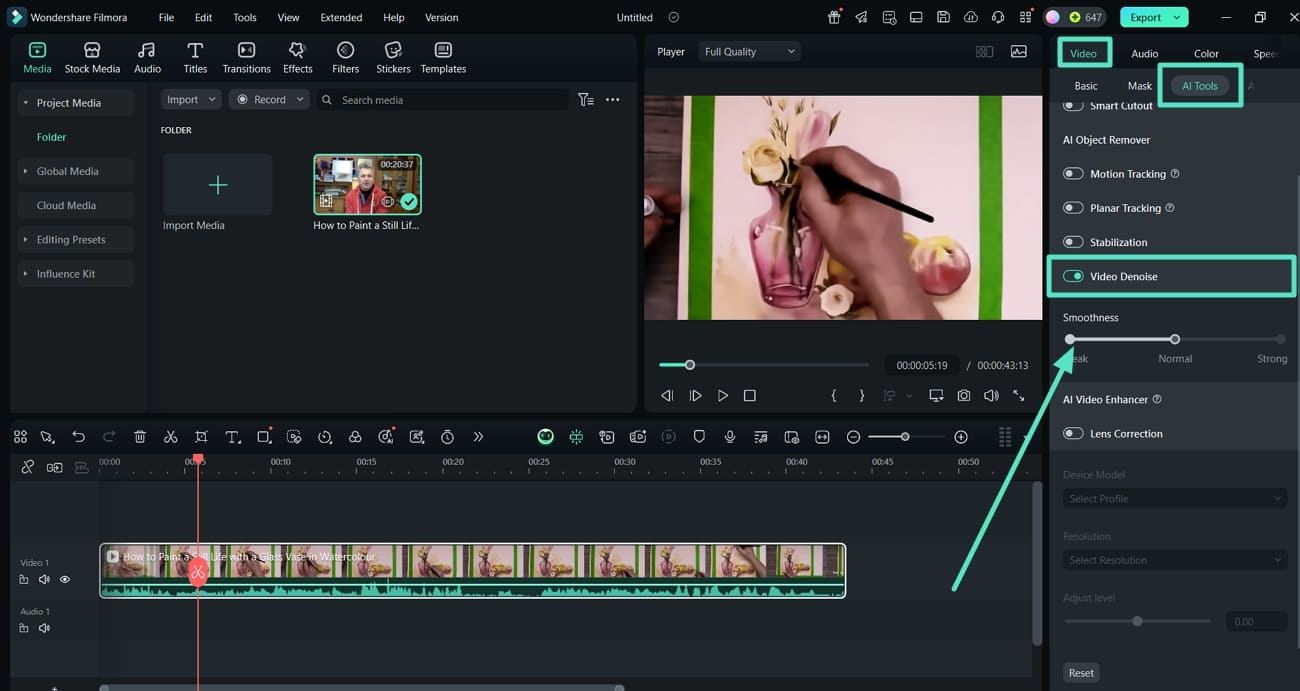Viewport: 1300px width, 691px height.
Task: Click the undo icon in timeline toolbar
Action: tap(79, 437)
